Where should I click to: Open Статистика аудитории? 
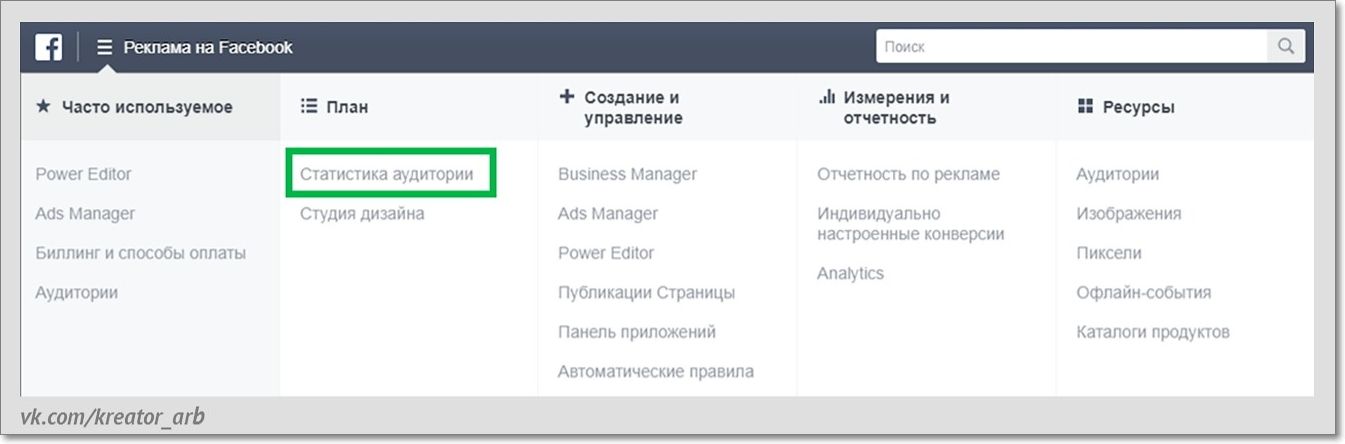pos(387,174)
